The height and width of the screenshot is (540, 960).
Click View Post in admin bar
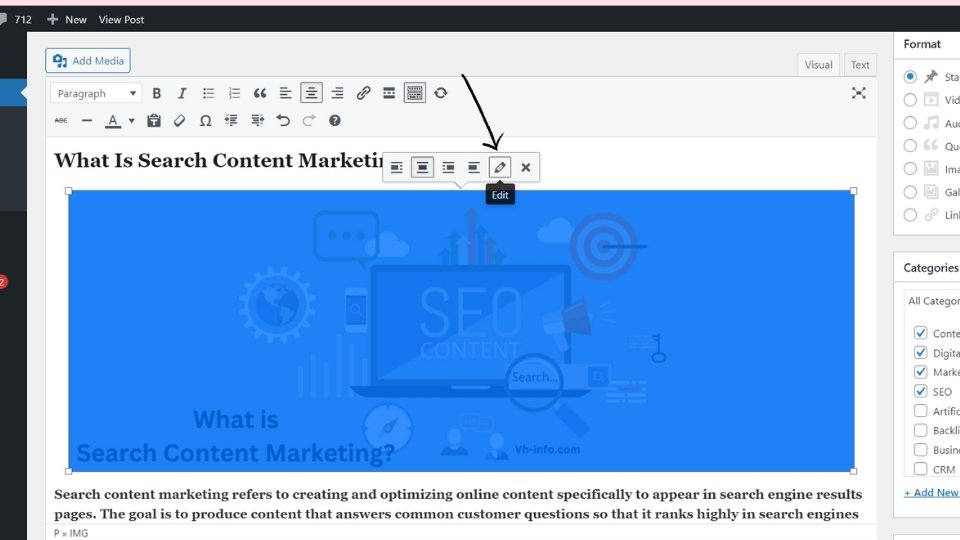point(121,20)
